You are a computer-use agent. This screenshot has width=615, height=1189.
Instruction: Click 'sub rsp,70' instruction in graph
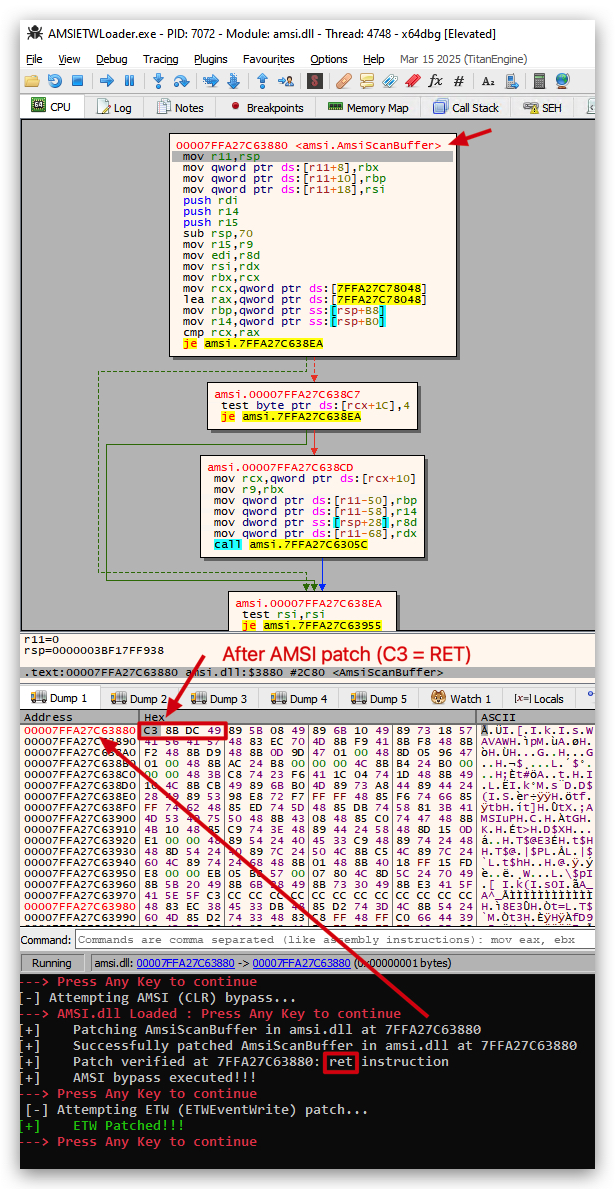click(220, 234)
